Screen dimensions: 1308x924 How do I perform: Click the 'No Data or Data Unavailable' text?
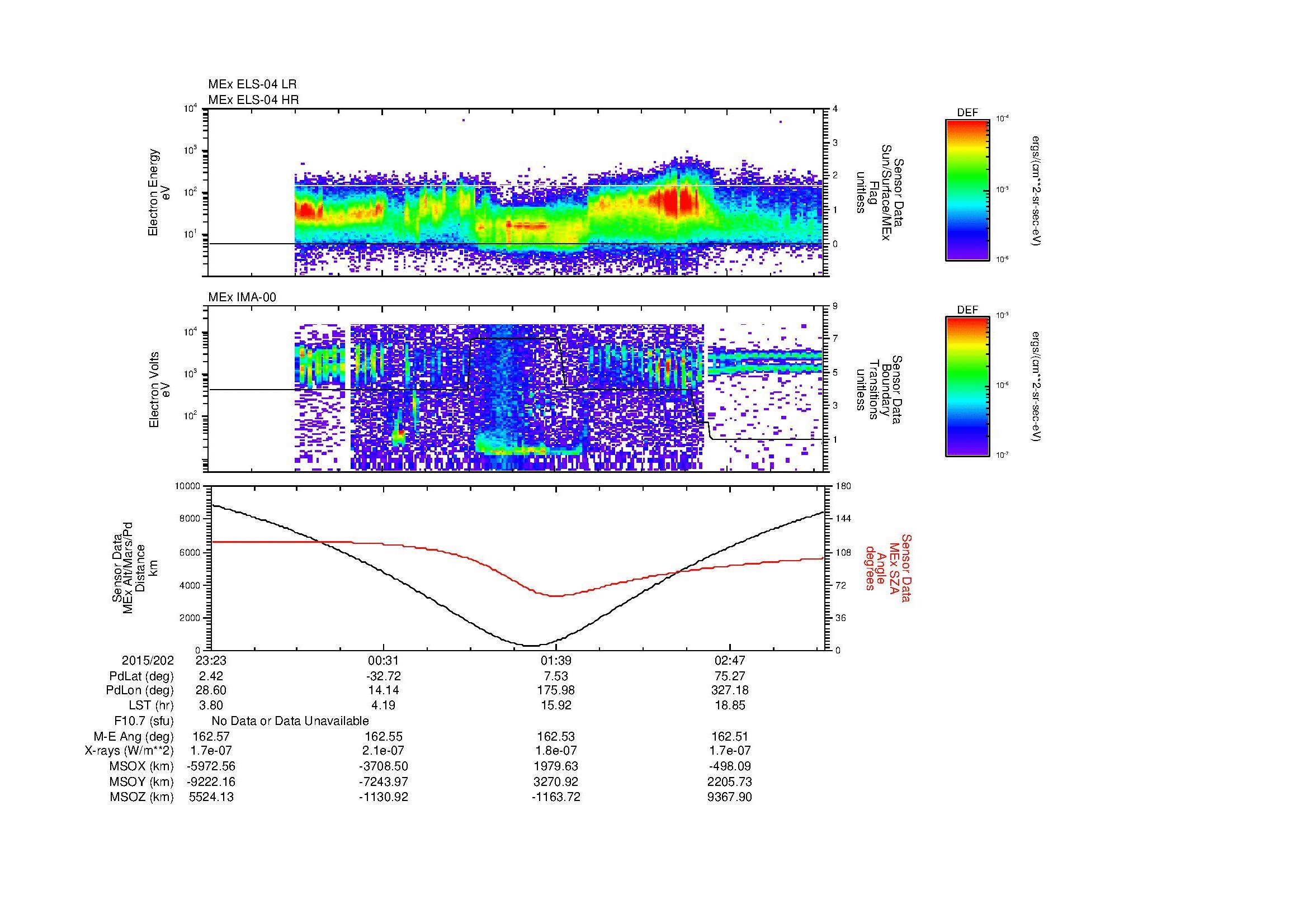click(x=290, y=721)
